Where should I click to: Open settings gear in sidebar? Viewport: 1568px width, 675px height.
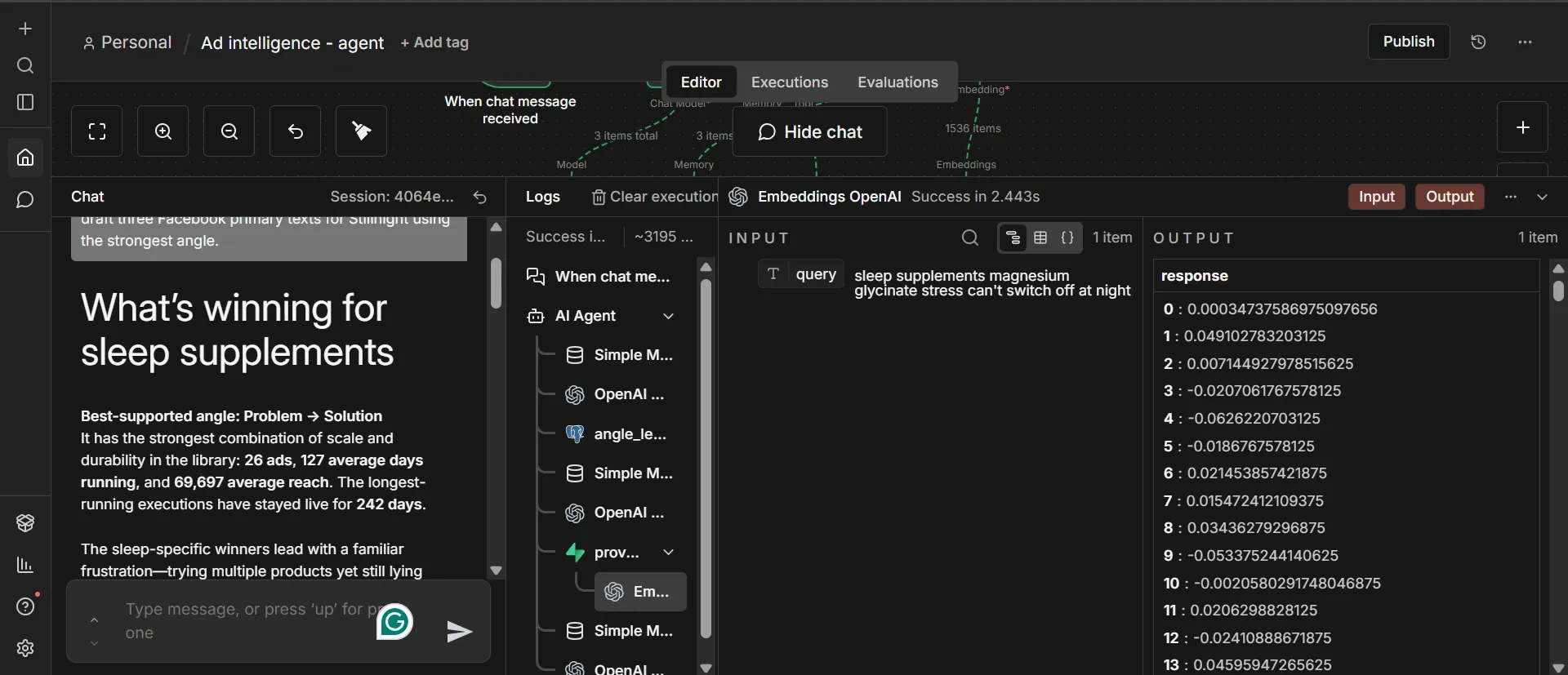25,648
